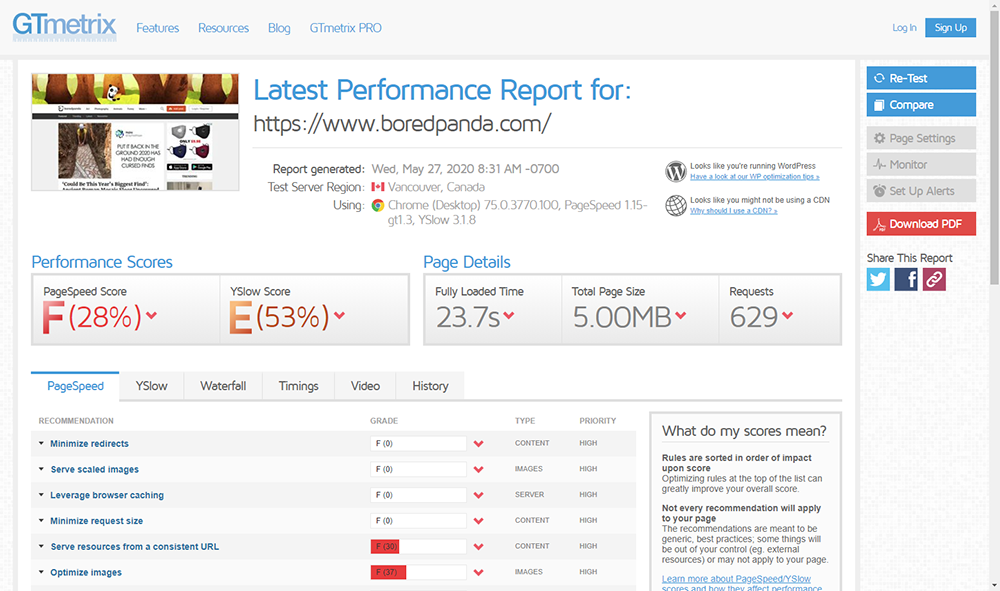
Task: Click the 5.00MB total page size value
Action: pyautogui.click(x=622, y=317)
